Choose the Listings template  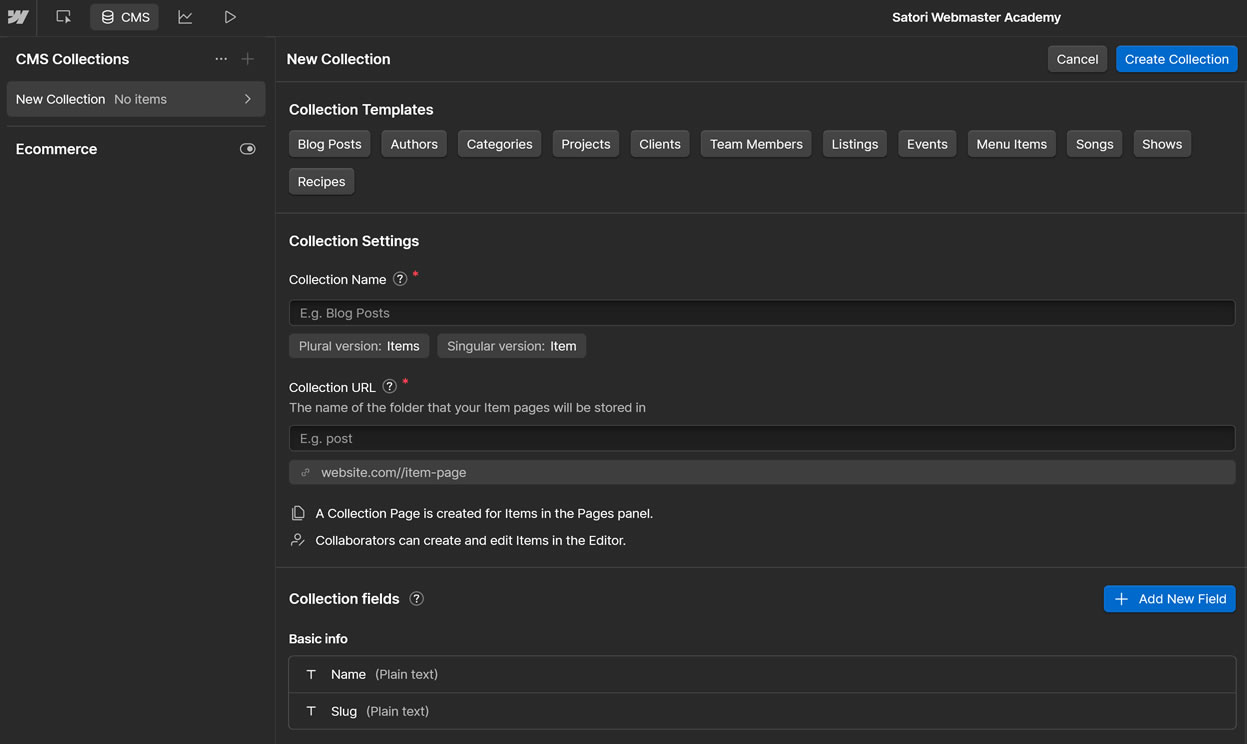point(855,144)
